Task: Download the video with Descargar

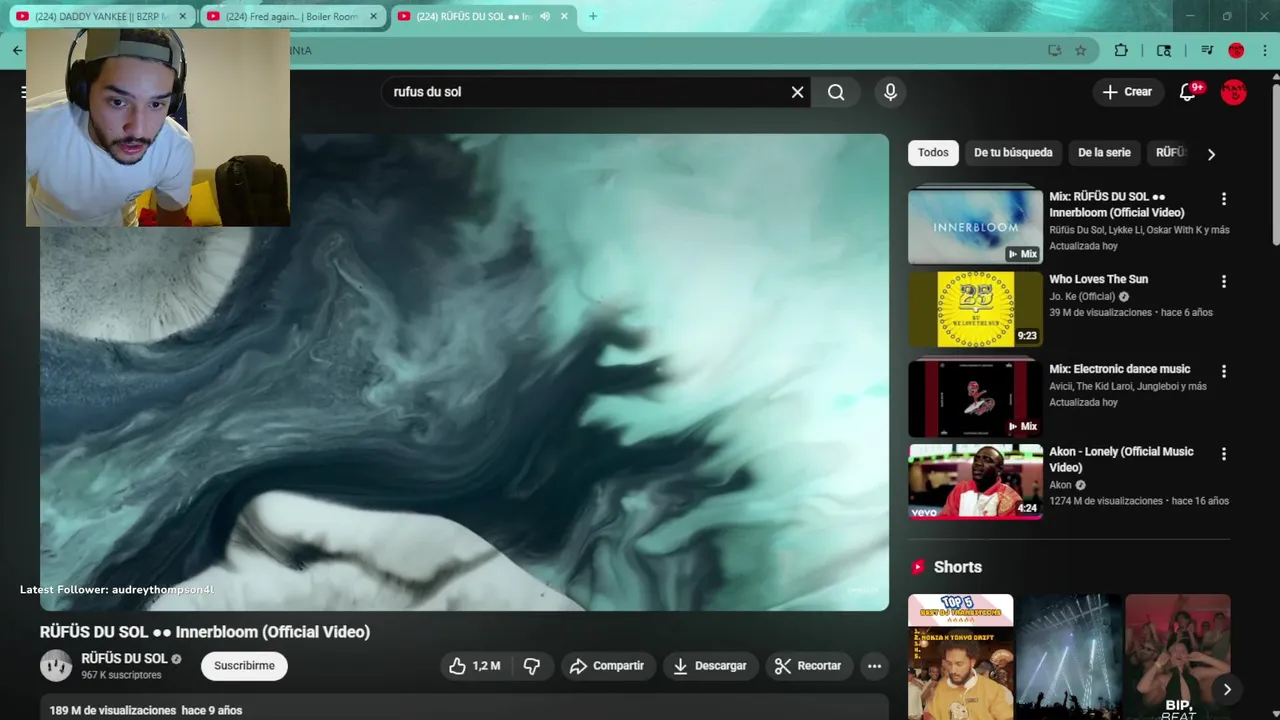Action: coord(710,666)
